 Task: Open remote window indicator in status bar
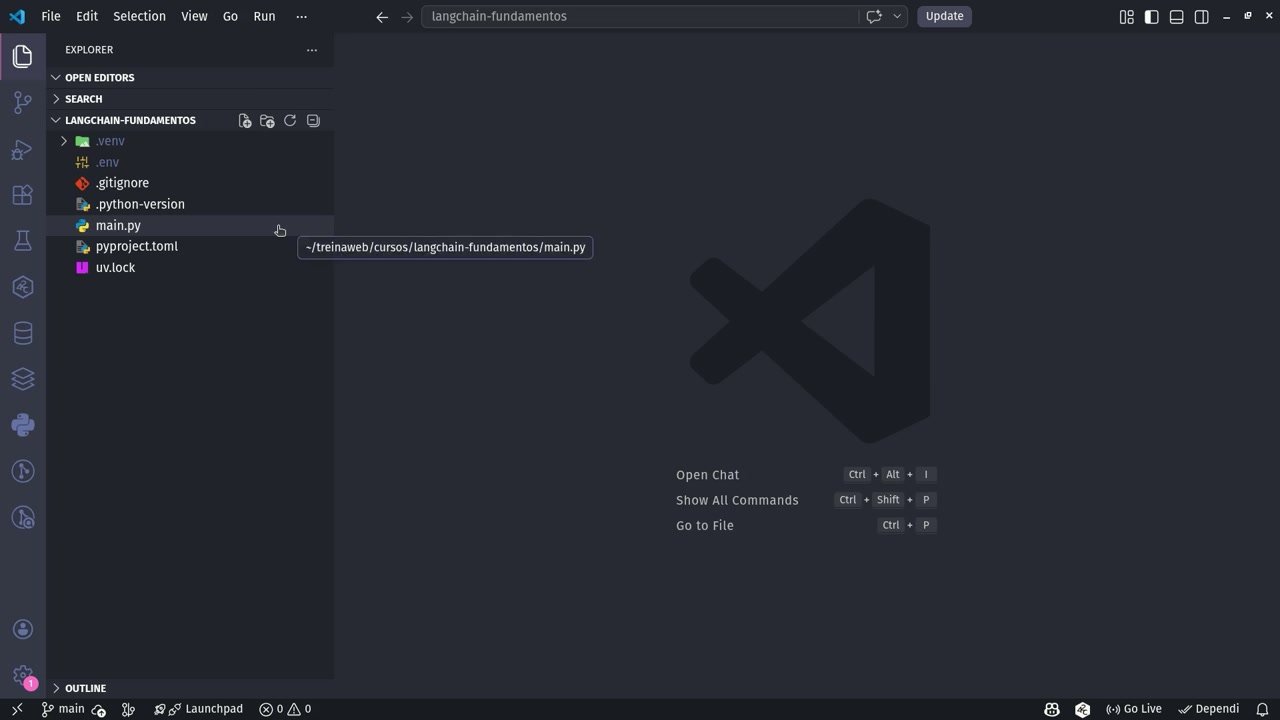(x=17, y=709)
